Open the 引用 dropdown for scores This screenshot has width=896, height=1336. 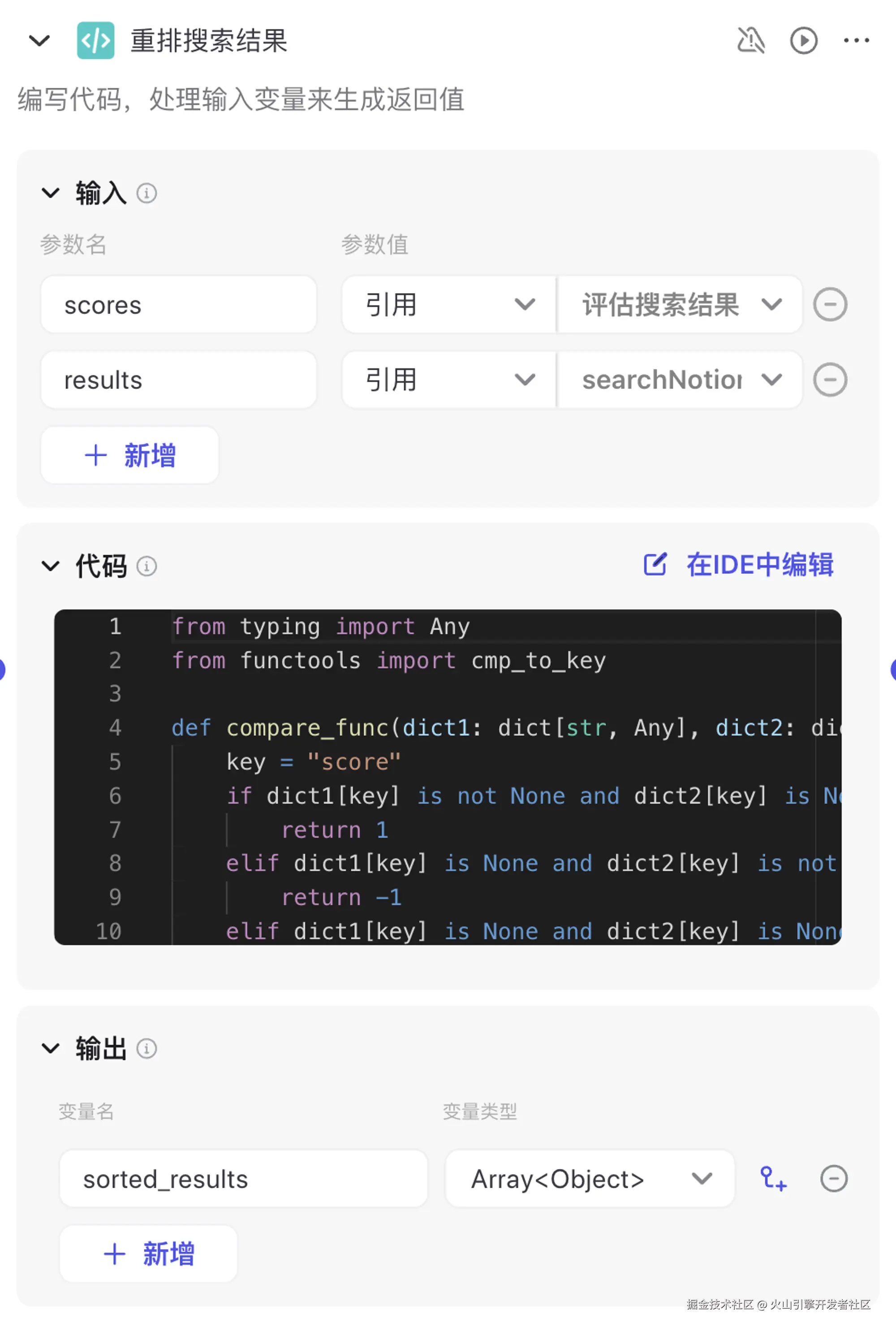click(449, 304)
